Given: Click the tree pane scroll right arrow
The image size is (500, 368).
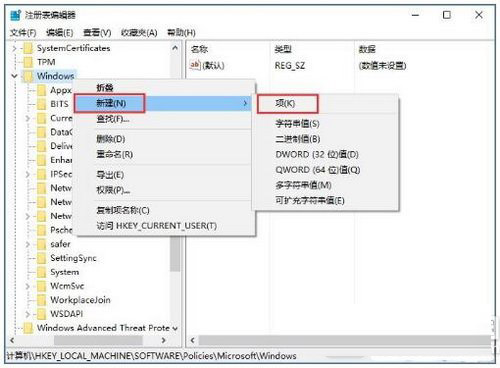Looking at the screenshot, I should (x=163, y=340).
